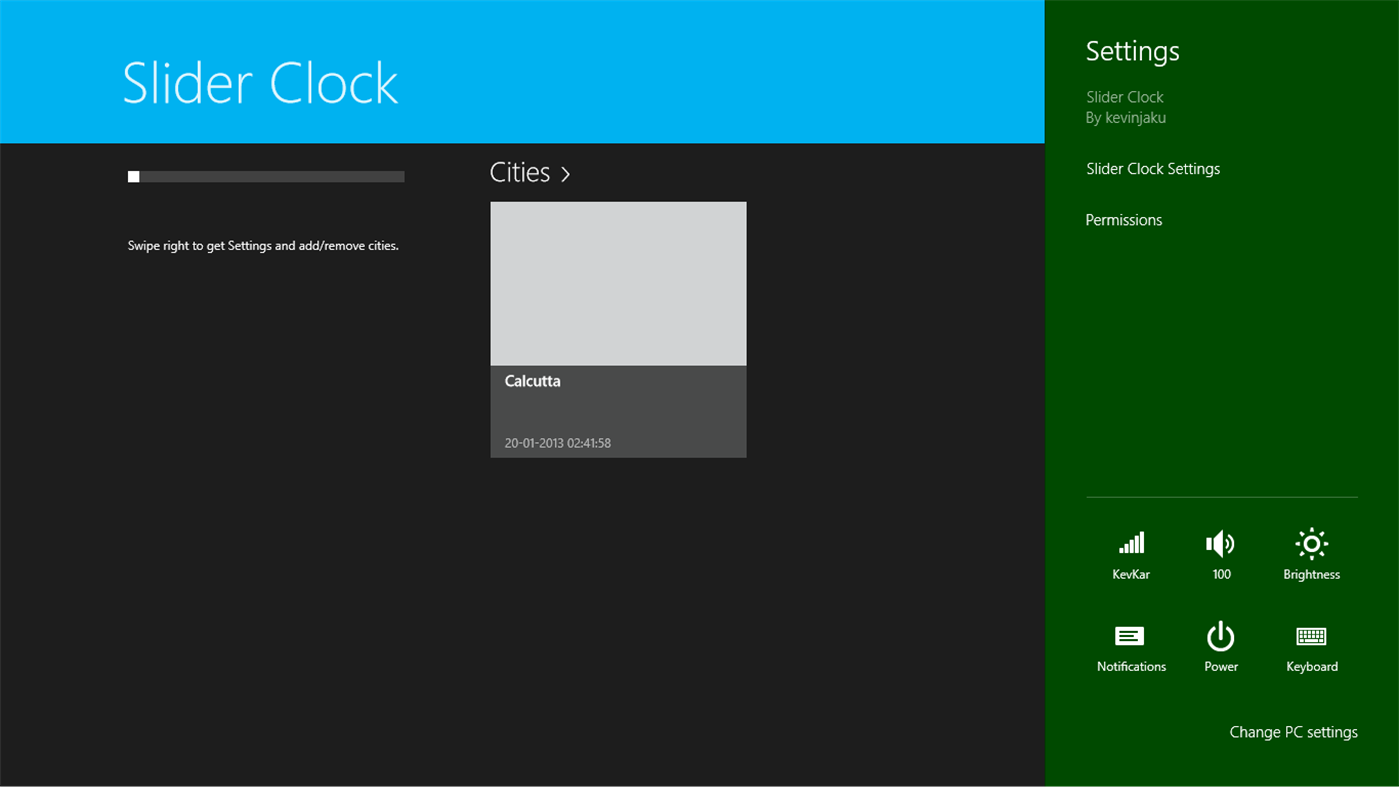
Task: Open the Power options icon
Action: [x=1220, y=646]
